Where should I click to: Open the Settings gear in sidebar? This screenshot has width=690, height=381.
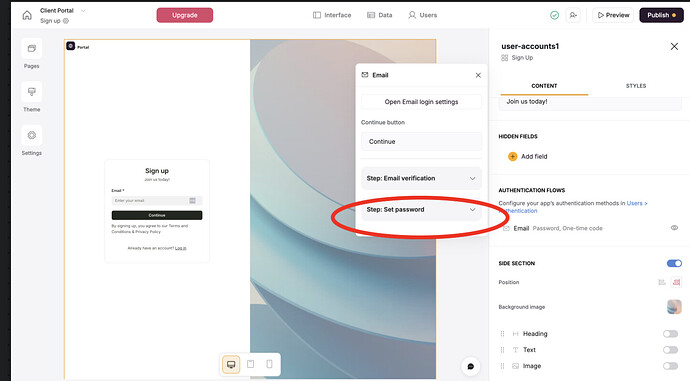coord(32,136)
